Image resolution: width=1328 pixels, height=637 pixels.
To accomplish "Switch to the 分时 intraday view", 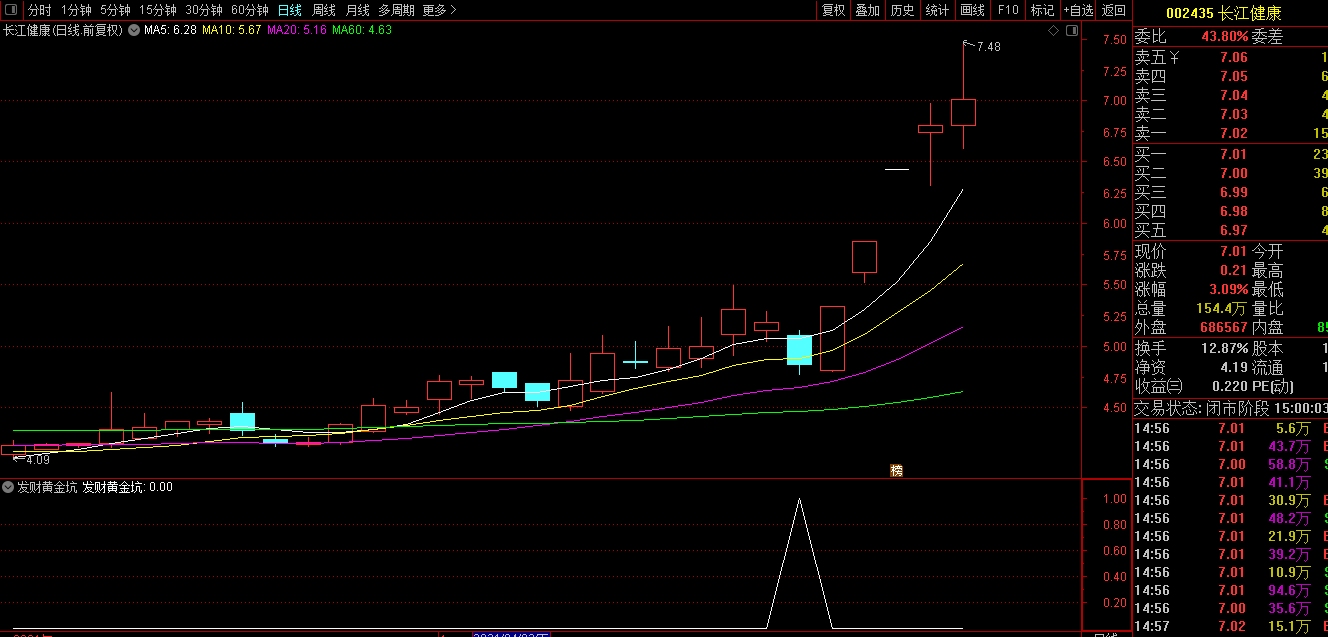I will [x=39, y=10].
